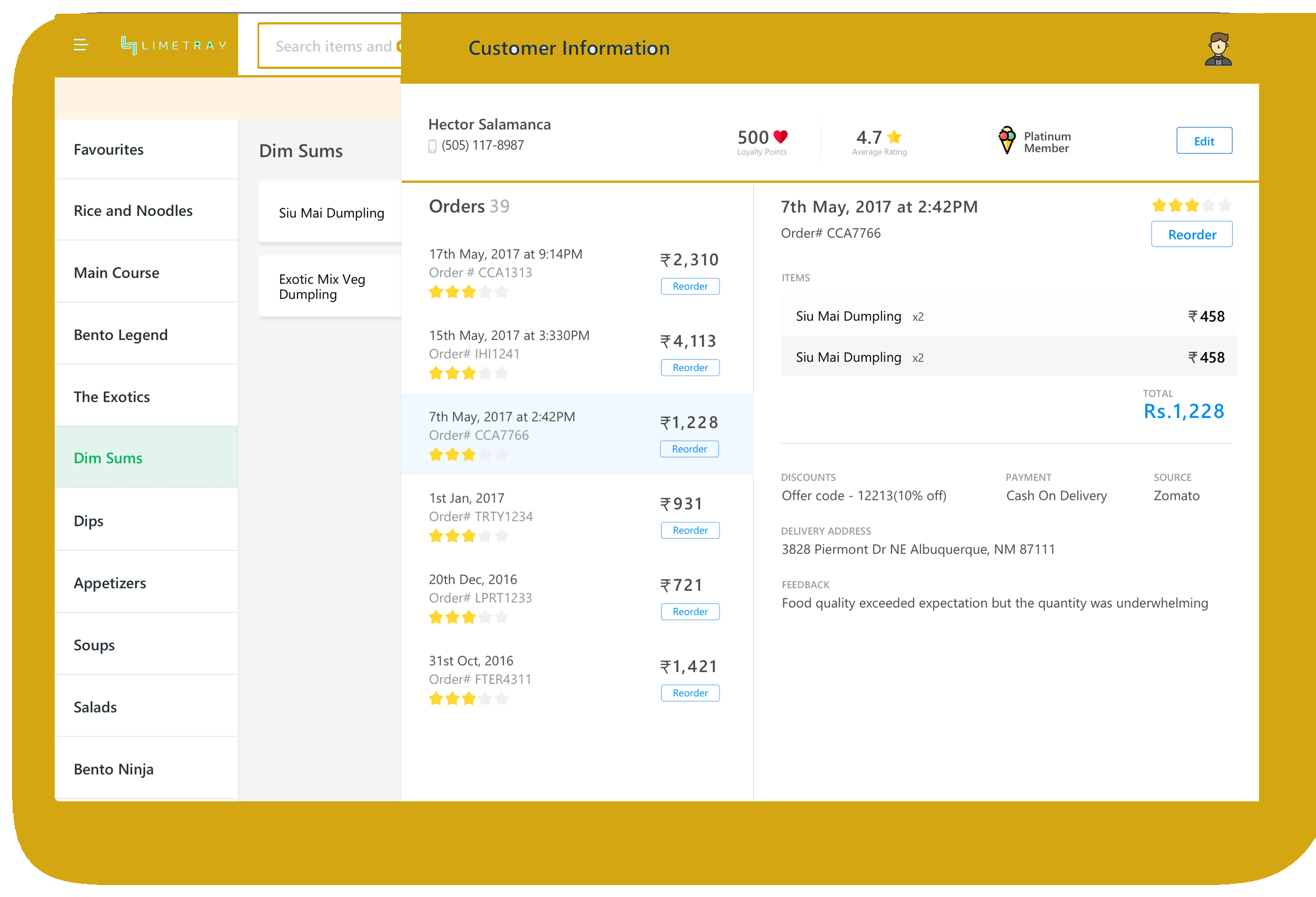
Task: Open the hamburger menu icon
Action: coord(80,45)
